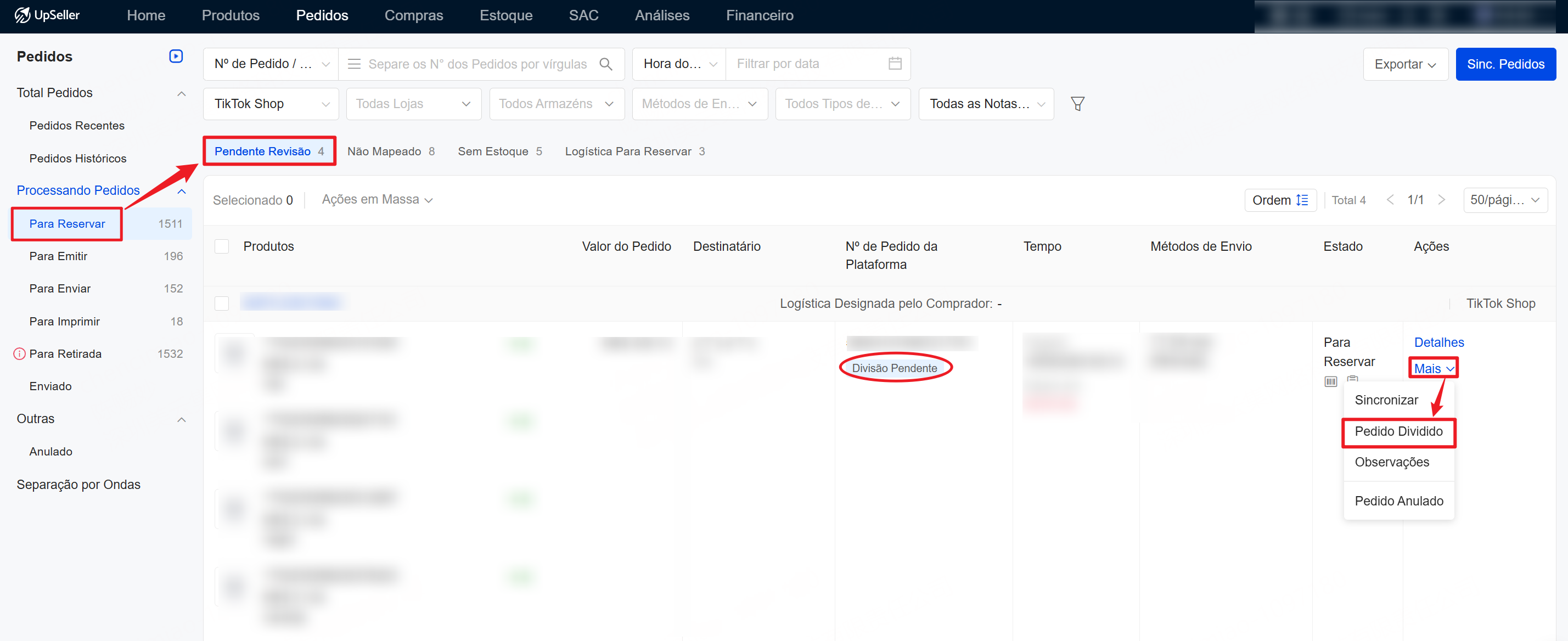Click the search magnifier icon
The width and height of the screenshot is (1568, 641).
606,64
